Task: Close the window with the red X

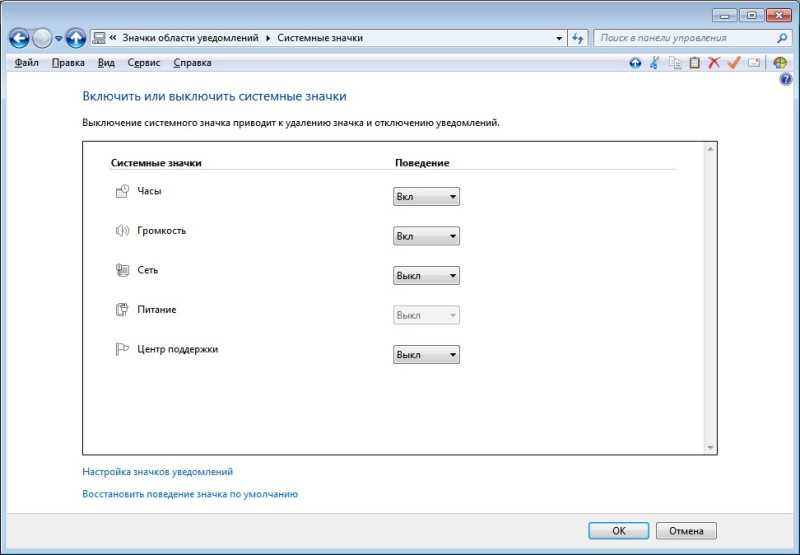Action: point(779,16)
